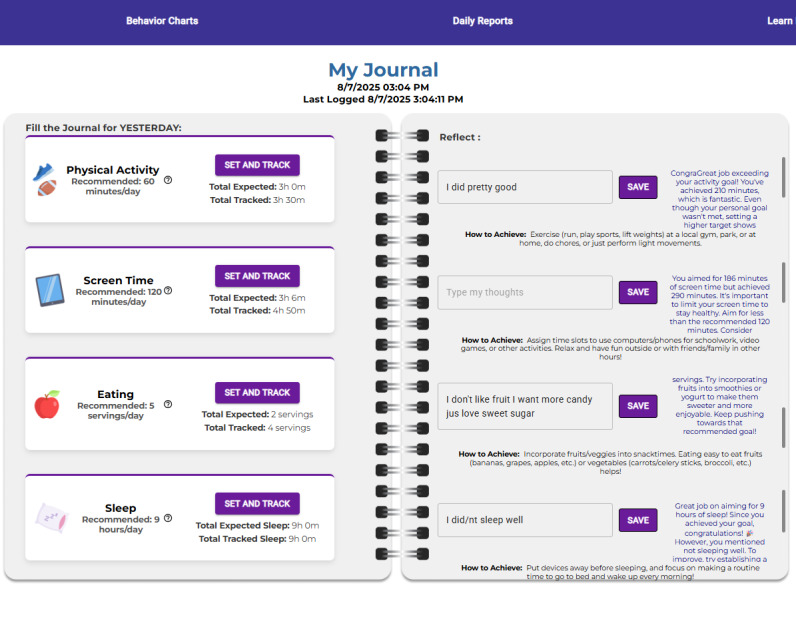Open the Behavior Charts nav item
Viewport: 796px width, 619px height.
coord(162,21)
